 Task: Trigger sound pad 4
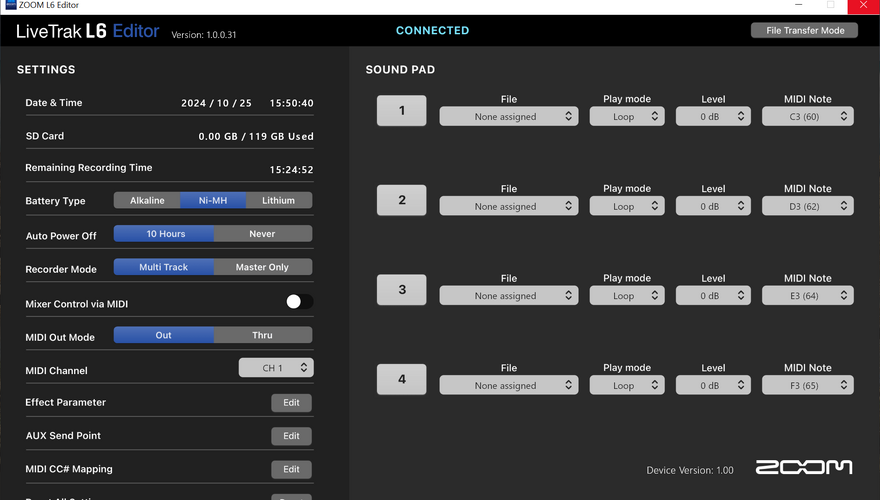point(401,379)
